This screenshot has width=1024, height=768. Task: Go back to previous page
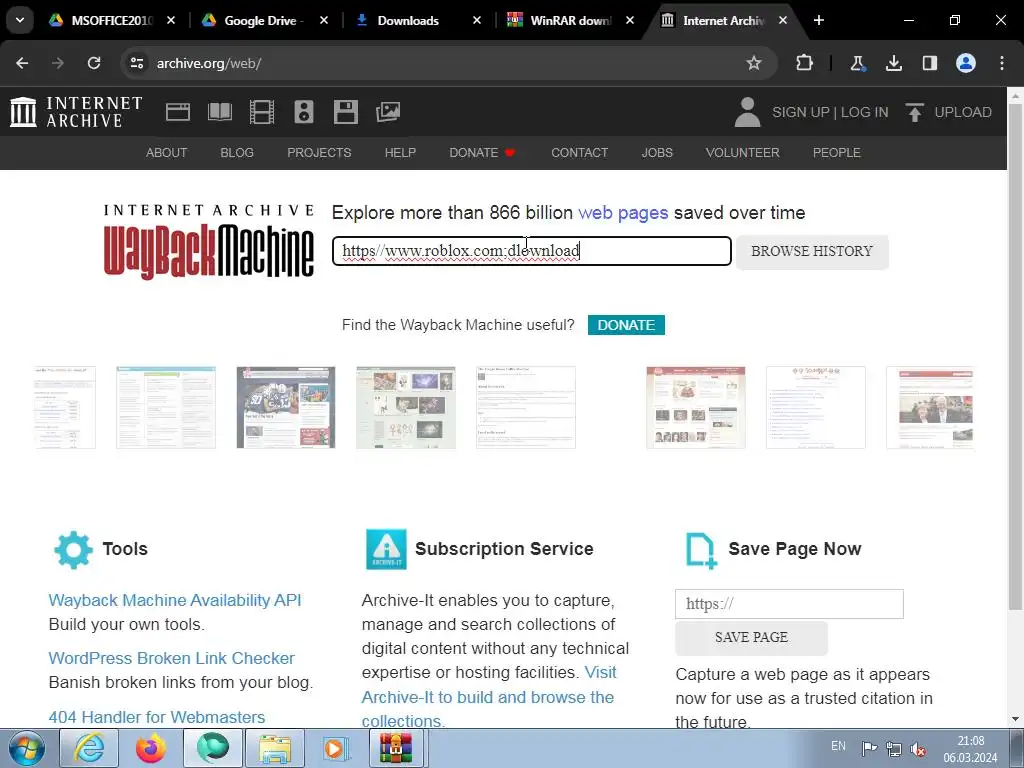coord(22,63)
